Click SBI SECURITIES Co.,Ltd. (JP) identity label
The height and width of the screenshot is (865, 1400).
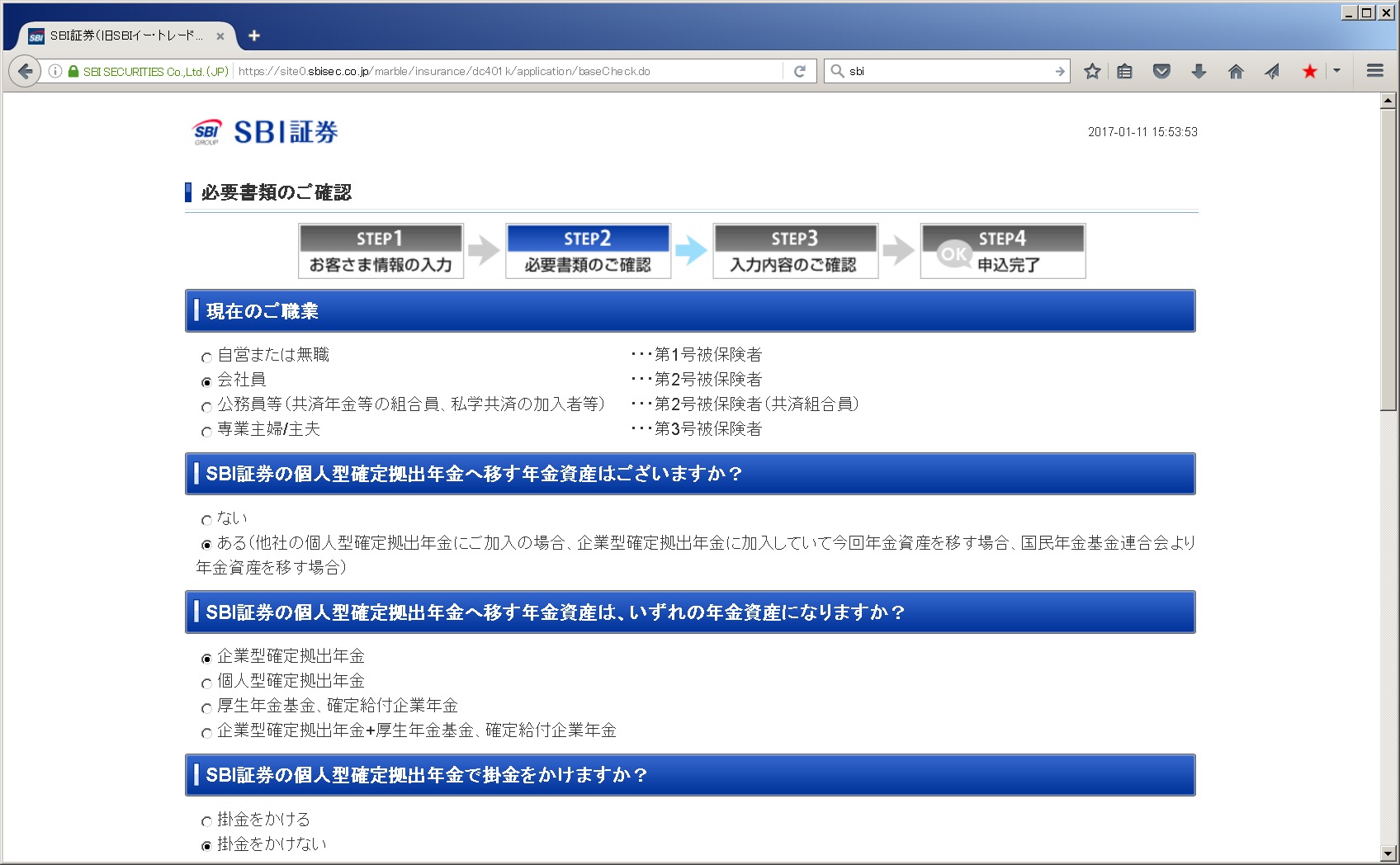coord(155,72)
